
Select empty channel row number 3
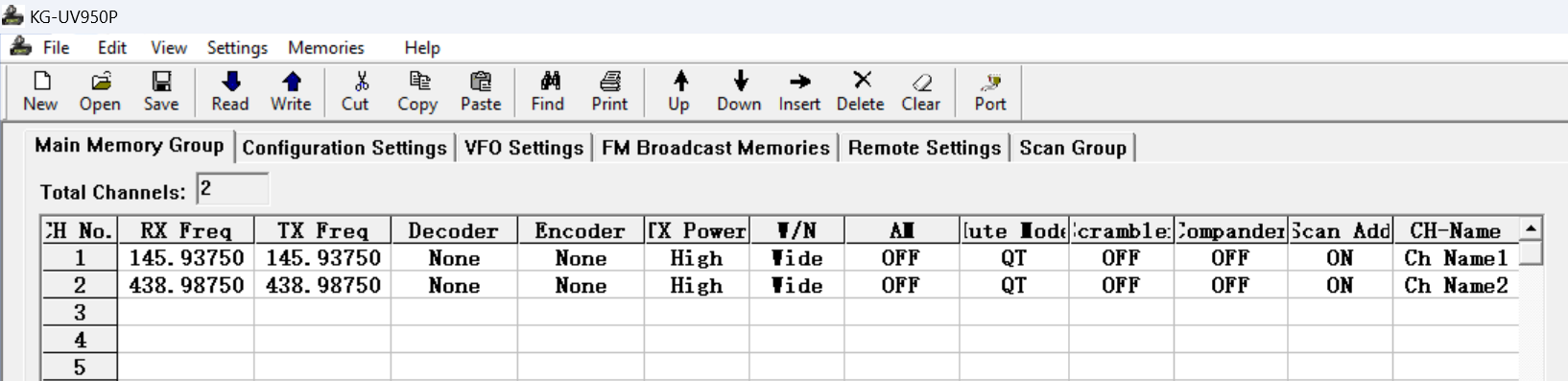pyautogui.click(x=80, y=312)
